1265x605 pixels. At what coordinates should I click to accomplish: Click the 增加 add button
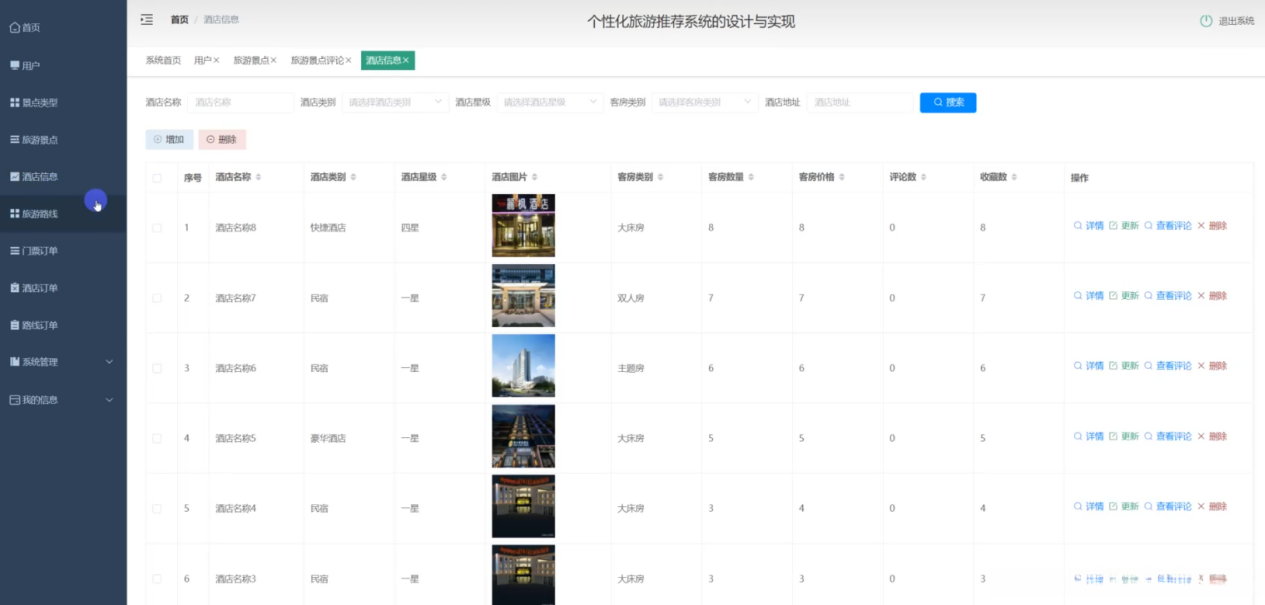point(169,140)
